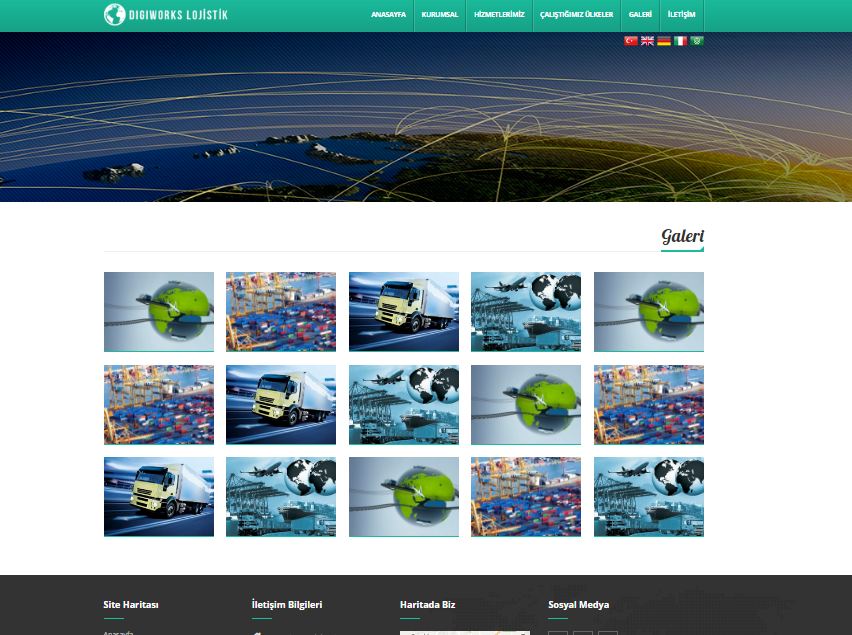Open the ANASAYFA menu item

click(388, 15)
